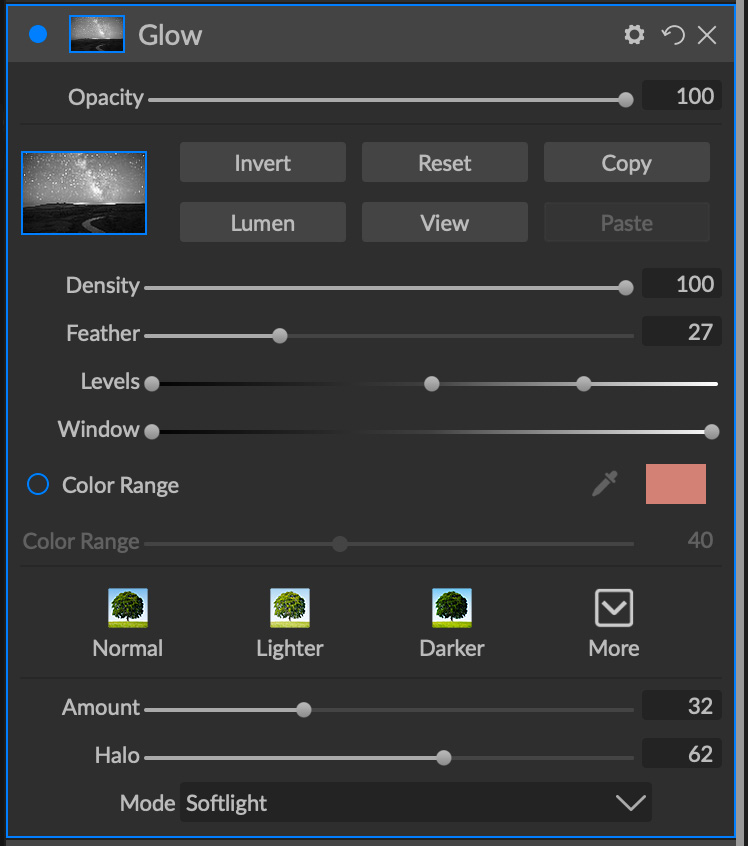Expand the More blending options
Screen dimensions: 748x846
point(614,608)
